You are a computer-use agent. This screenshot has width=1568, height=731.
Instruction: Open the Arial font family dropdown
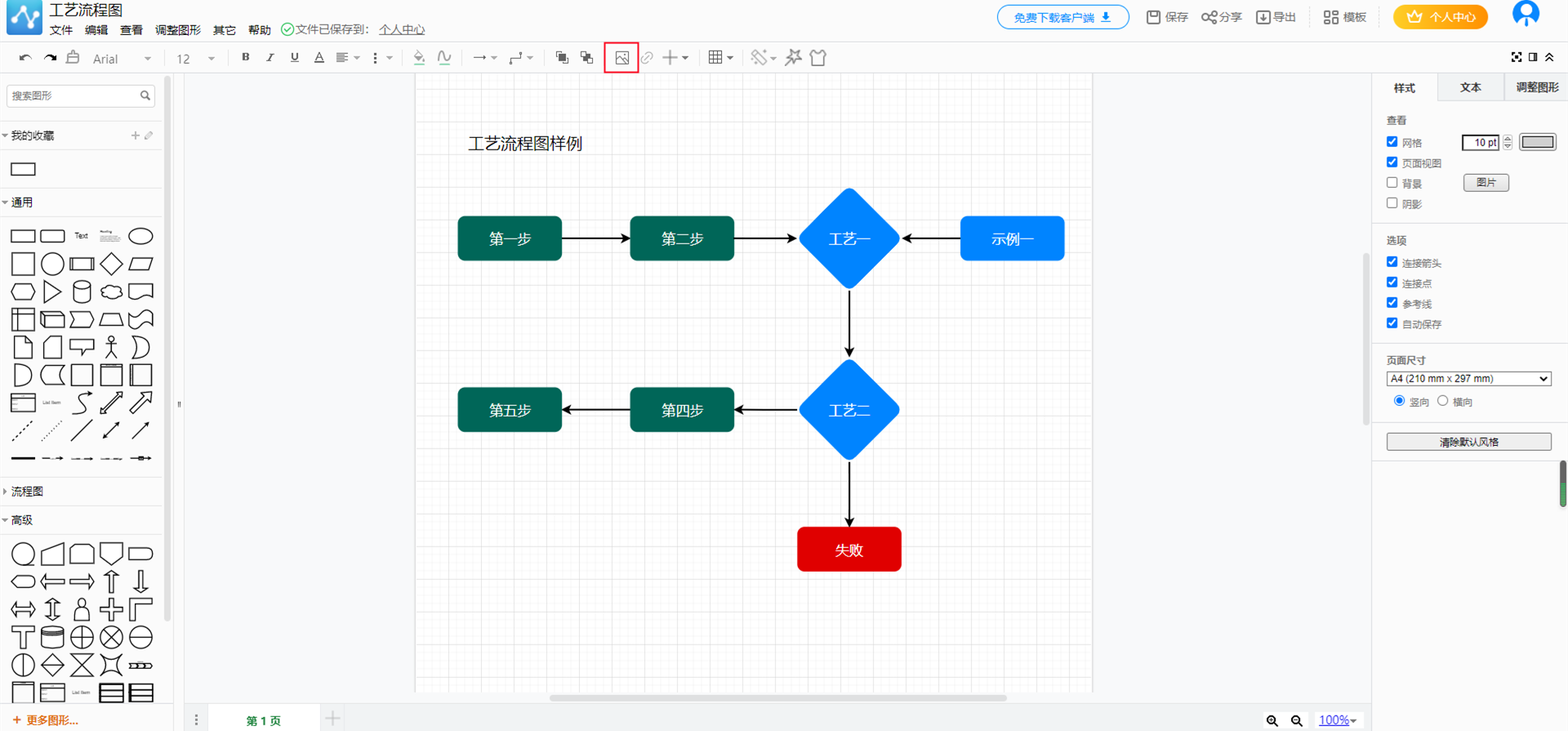(122, 59)
